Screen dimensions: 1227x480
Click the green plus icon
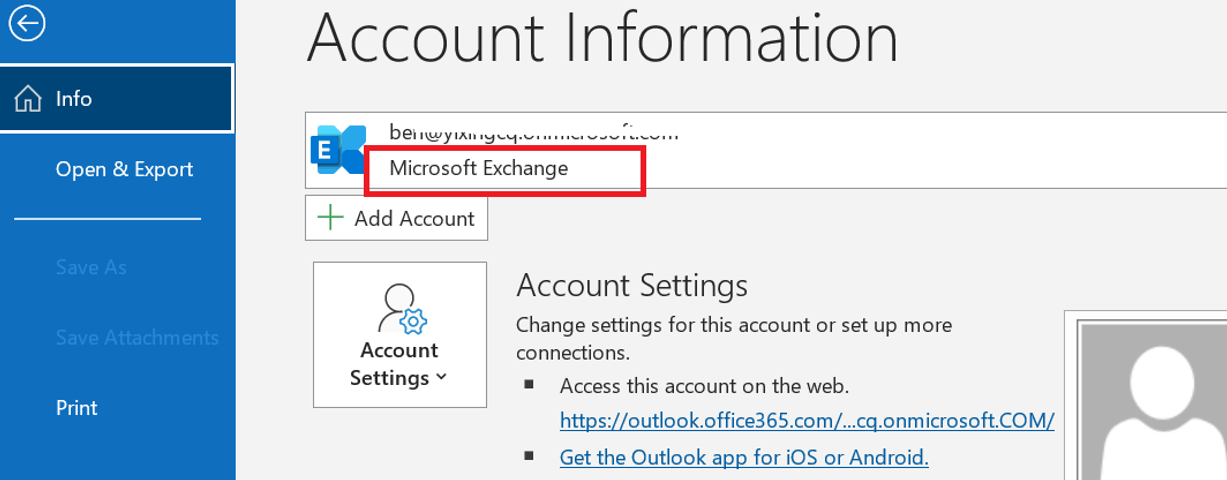[x=330, y=218]
